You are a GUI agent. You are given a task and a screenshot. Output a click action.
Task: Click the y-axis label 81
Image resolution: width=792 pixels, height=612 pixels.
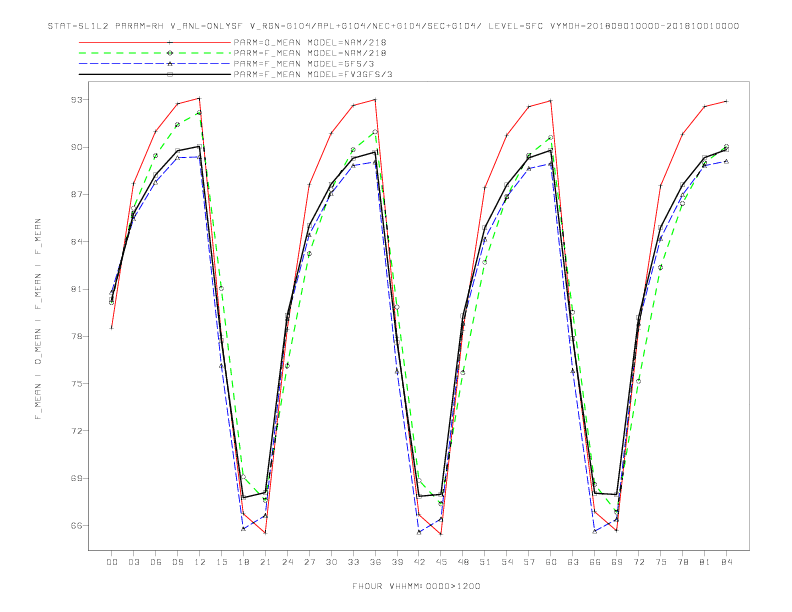click(76, 289)
